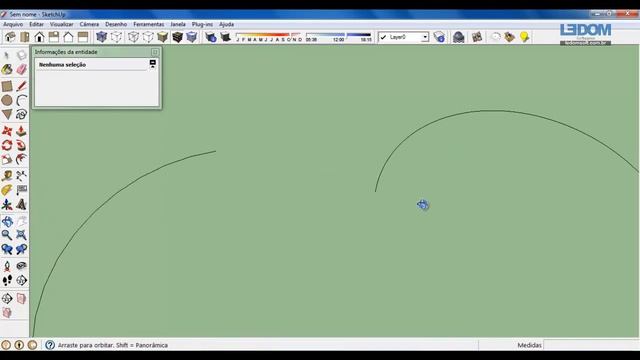Image resolution: width=640 pixels, height=360 pixels.
Task: Choose the Pan hand tool
Action: click(21, 221)
